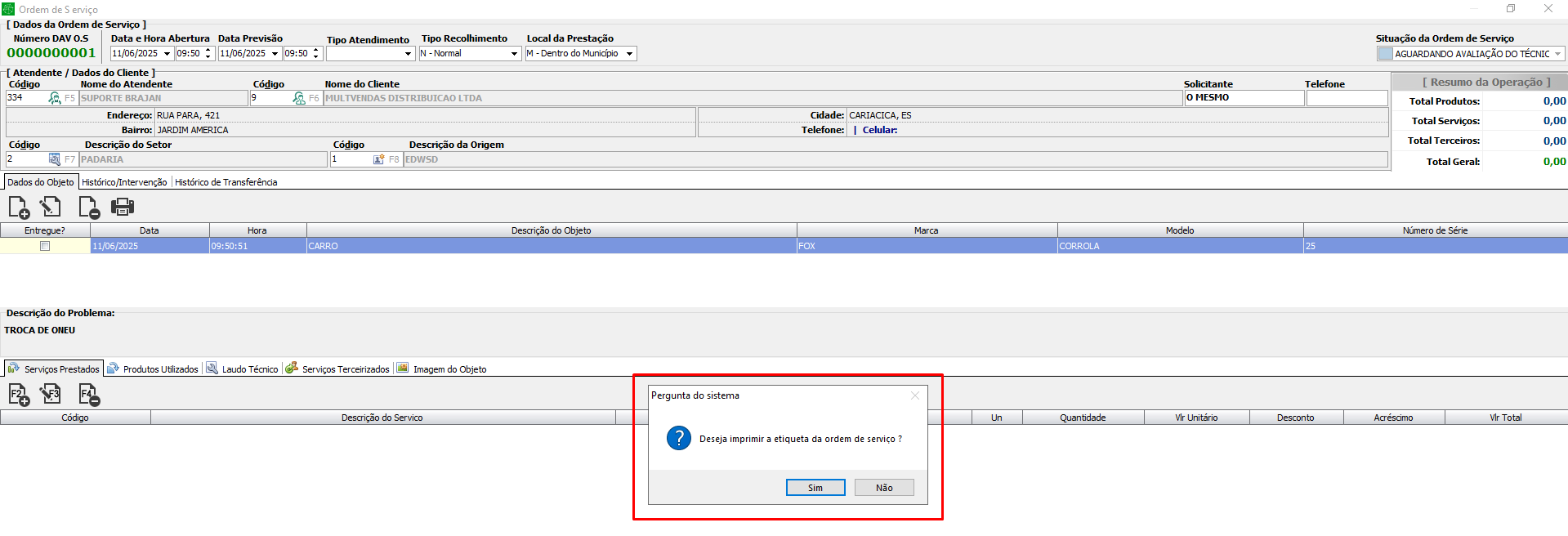Click the printer icon in object toolbar
Image resolution: width=1568 pixels, height=536 pixels.
point(123,208)
